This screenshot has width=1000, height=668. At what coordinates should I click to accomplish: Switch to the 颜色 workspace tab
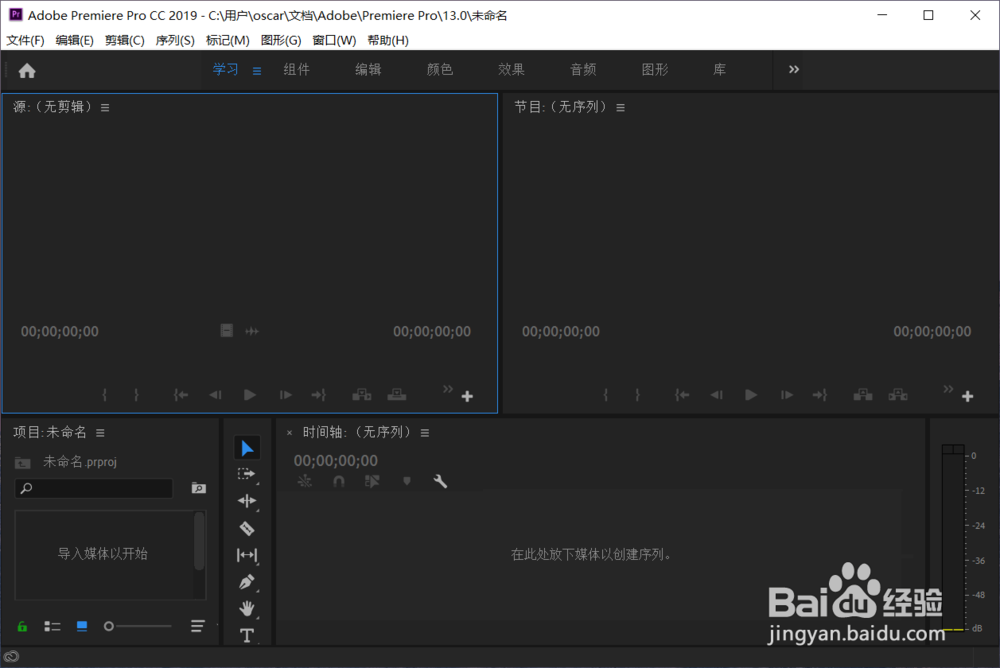pyautogui.click(x=440, y=70)
